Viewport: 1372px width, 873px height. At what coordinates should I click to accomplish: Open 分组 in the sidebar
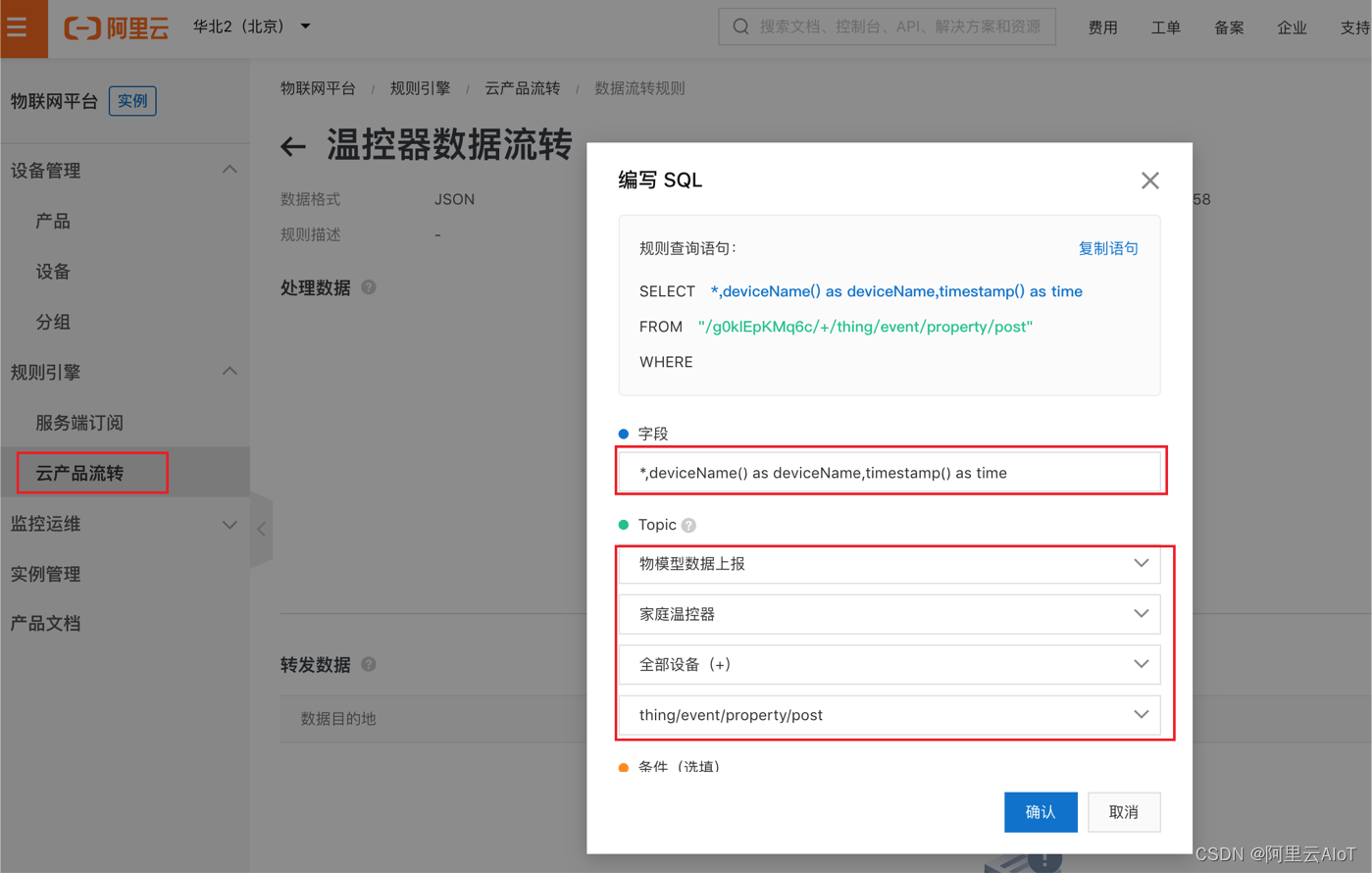coord(53,322)
